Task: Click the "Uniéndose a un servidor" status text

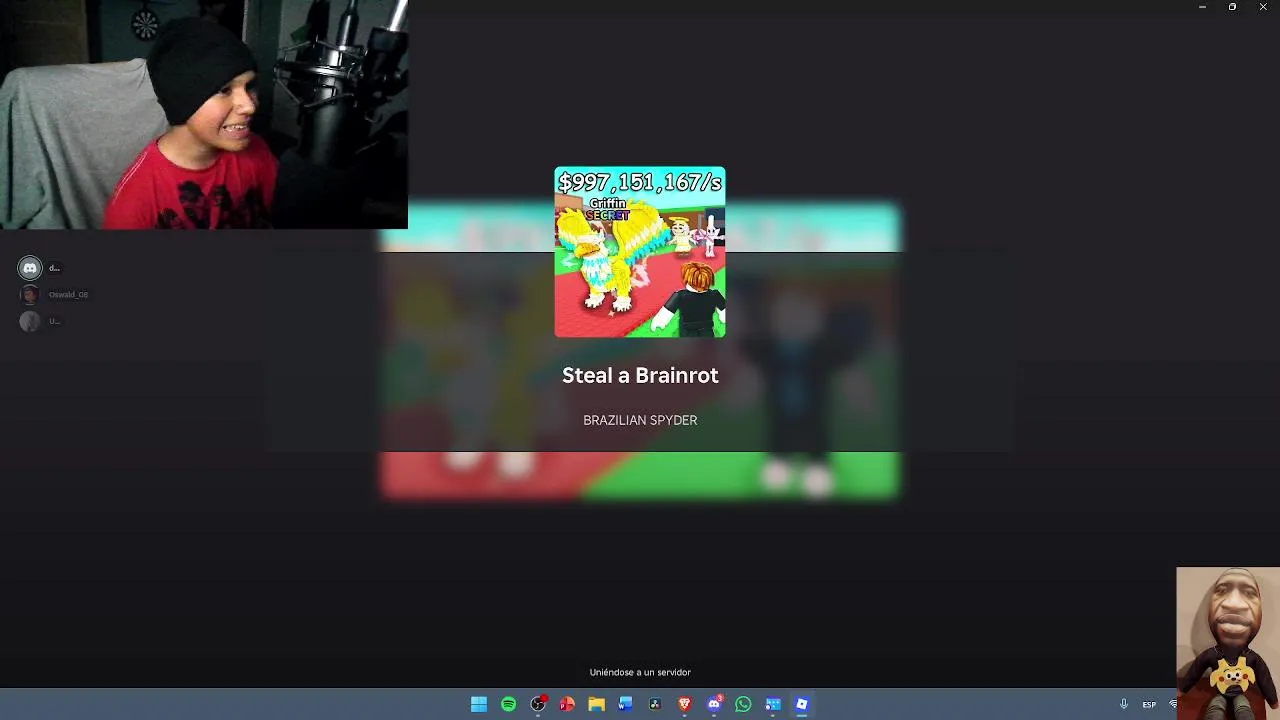Action: coord(640,672)
